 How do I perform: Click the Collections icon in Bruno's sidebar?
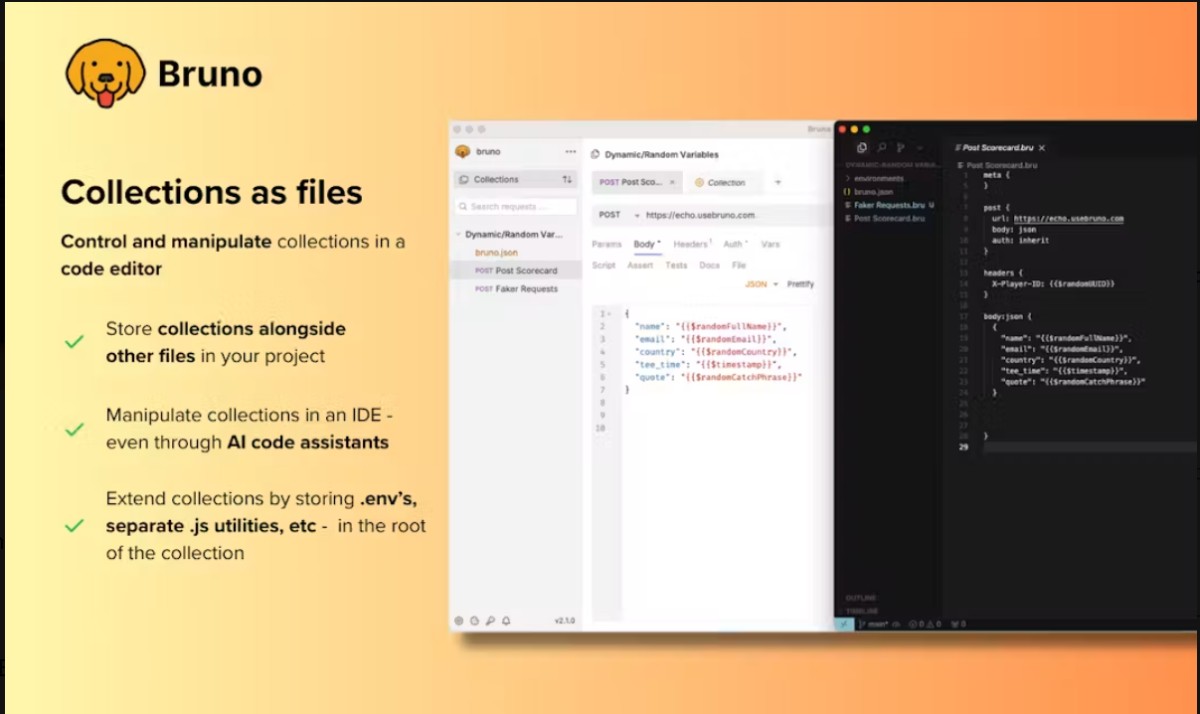464,180
